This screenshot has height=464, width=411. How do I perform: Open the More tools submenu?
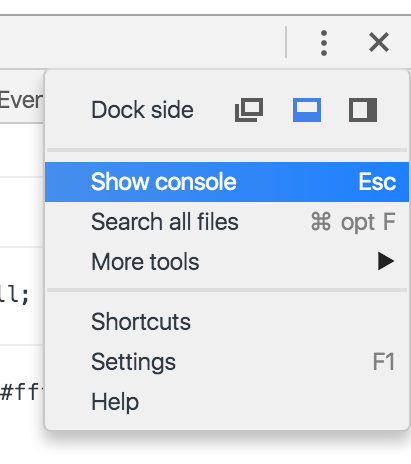click(x=227, y=262)
